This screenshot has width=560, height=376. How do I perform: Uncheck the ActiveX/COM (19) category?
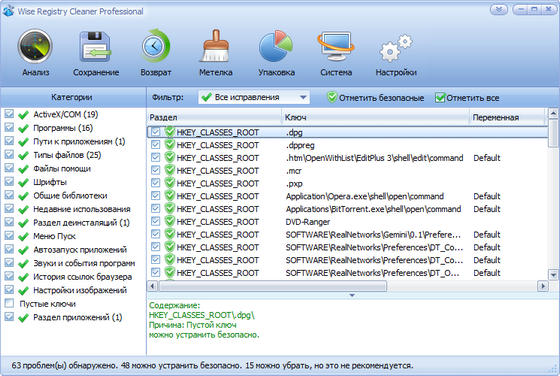(x=9, y=114)
